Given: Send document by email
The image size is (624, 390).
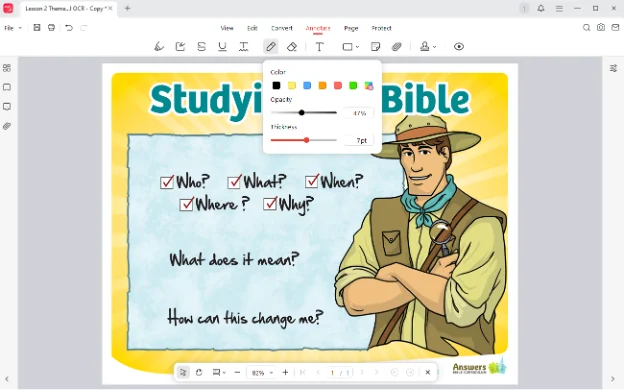Looking at the screenshot, I should coord(615,27).
